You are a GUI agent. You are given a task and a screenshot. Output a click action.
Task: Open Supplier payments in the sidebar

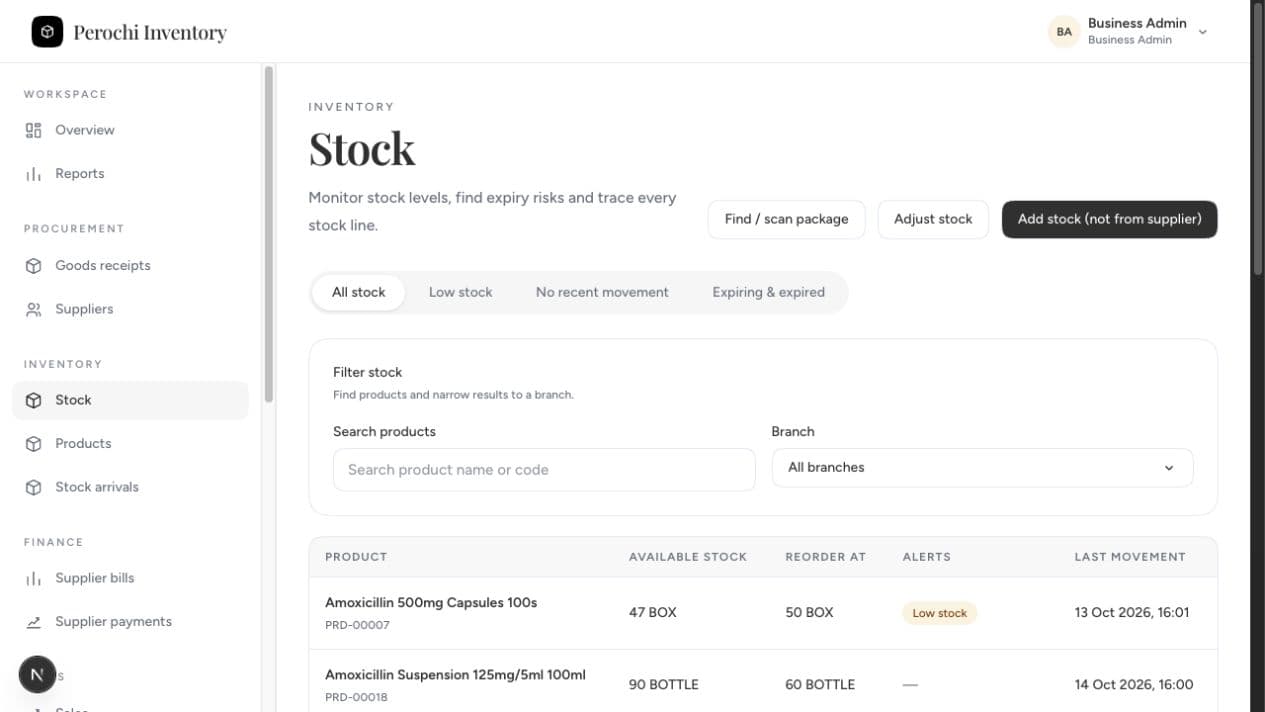(130, 622)
